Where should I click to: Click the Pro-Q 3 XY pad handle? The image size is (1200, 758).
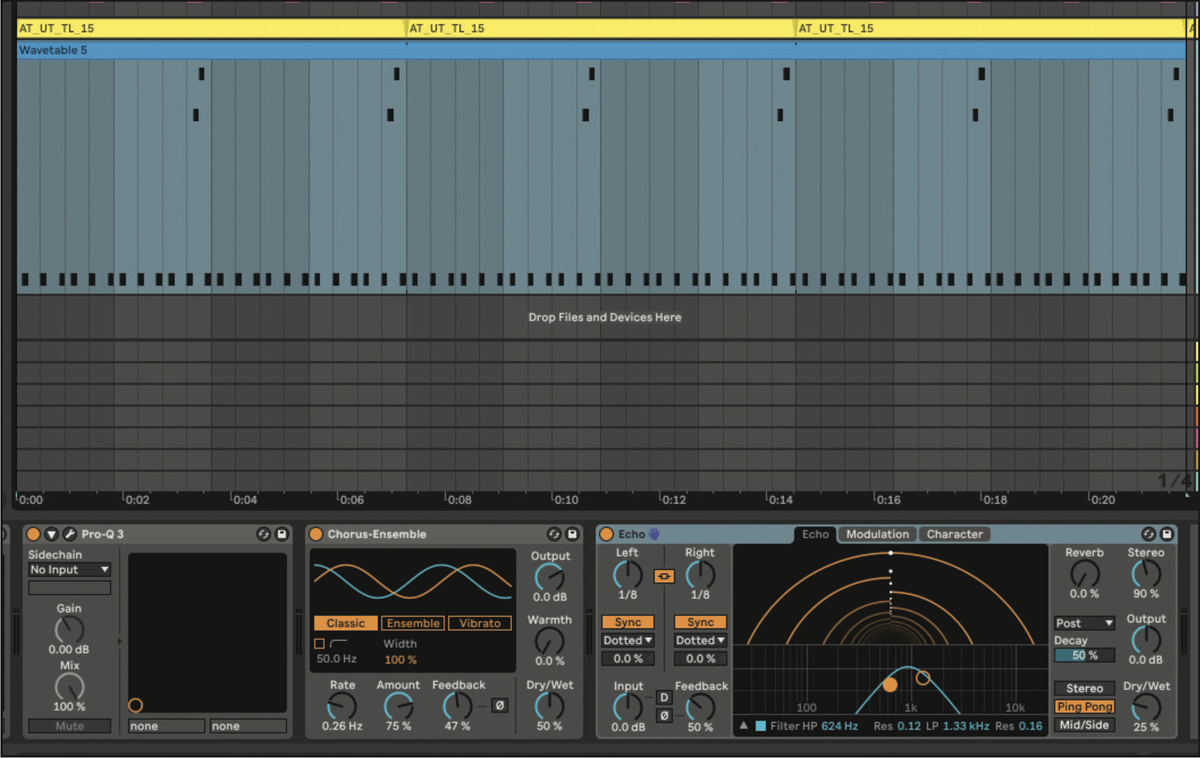coord(136,705)
